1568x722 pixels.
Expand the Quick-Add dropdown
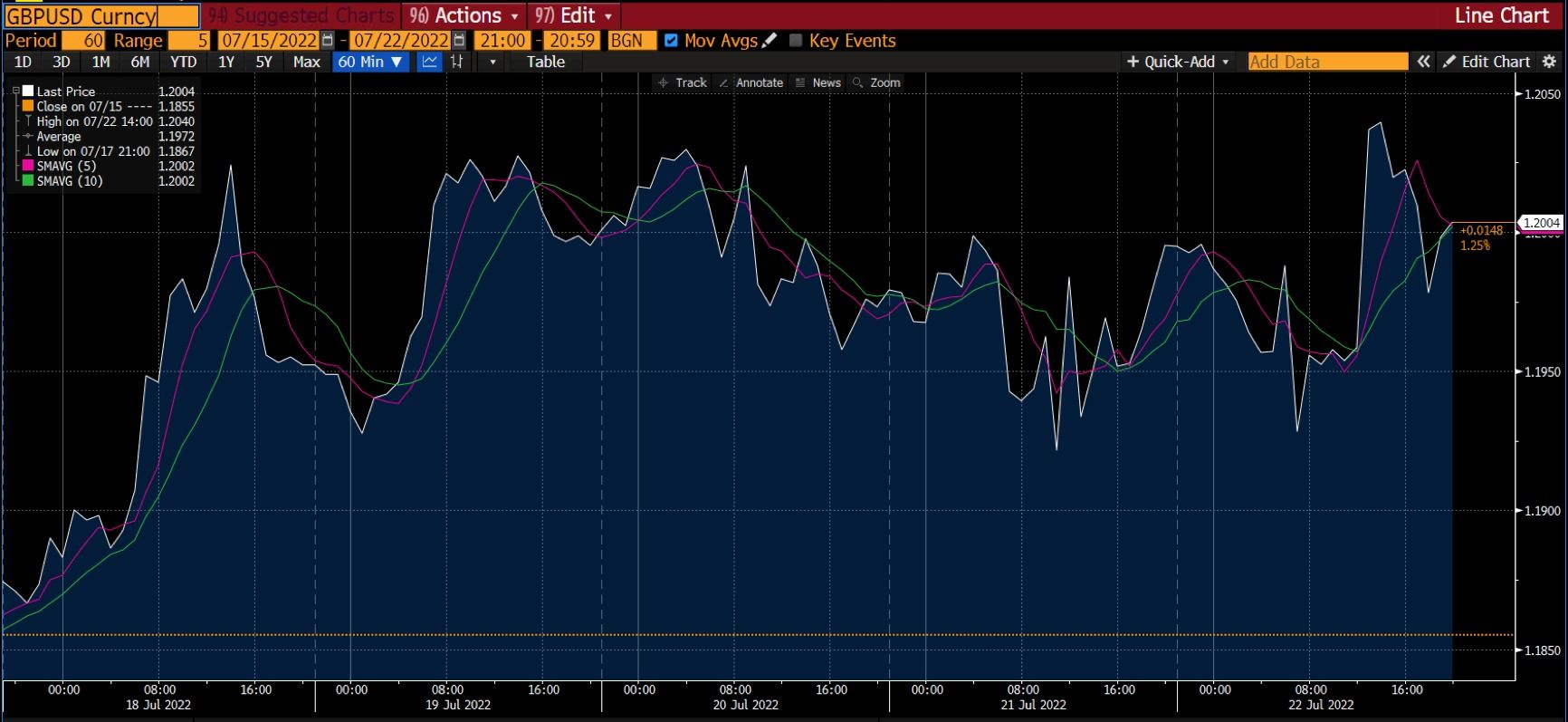[1179, 62]
